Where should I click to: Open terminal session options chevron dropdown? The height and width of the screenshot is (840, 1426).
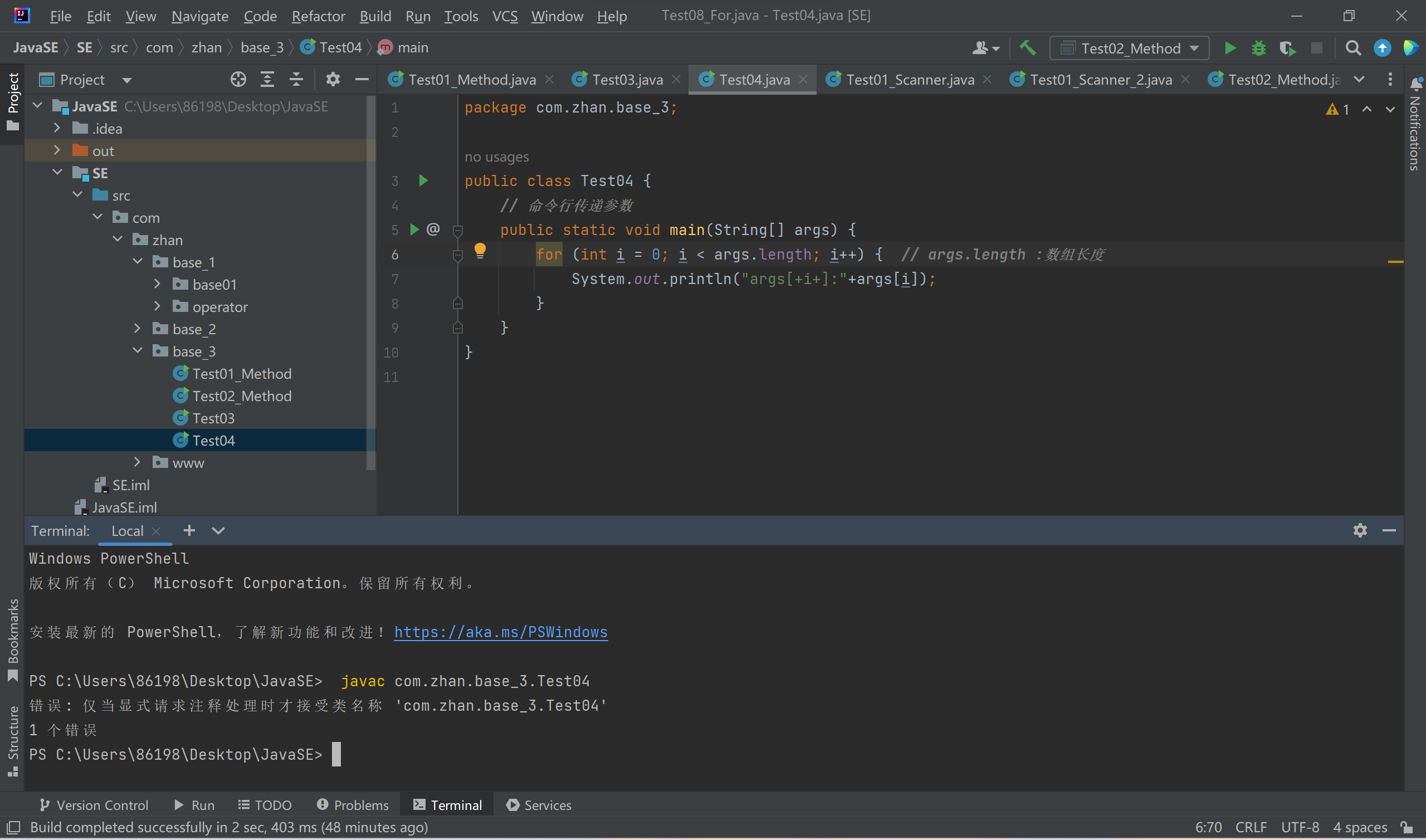tap(218, 530)
